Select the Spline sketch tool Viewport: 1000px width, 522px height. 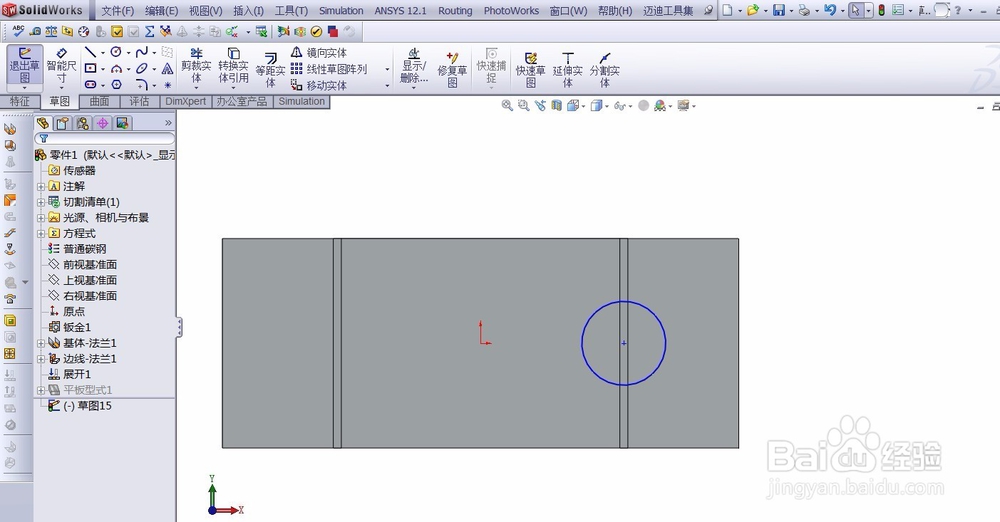coord(142,52)
